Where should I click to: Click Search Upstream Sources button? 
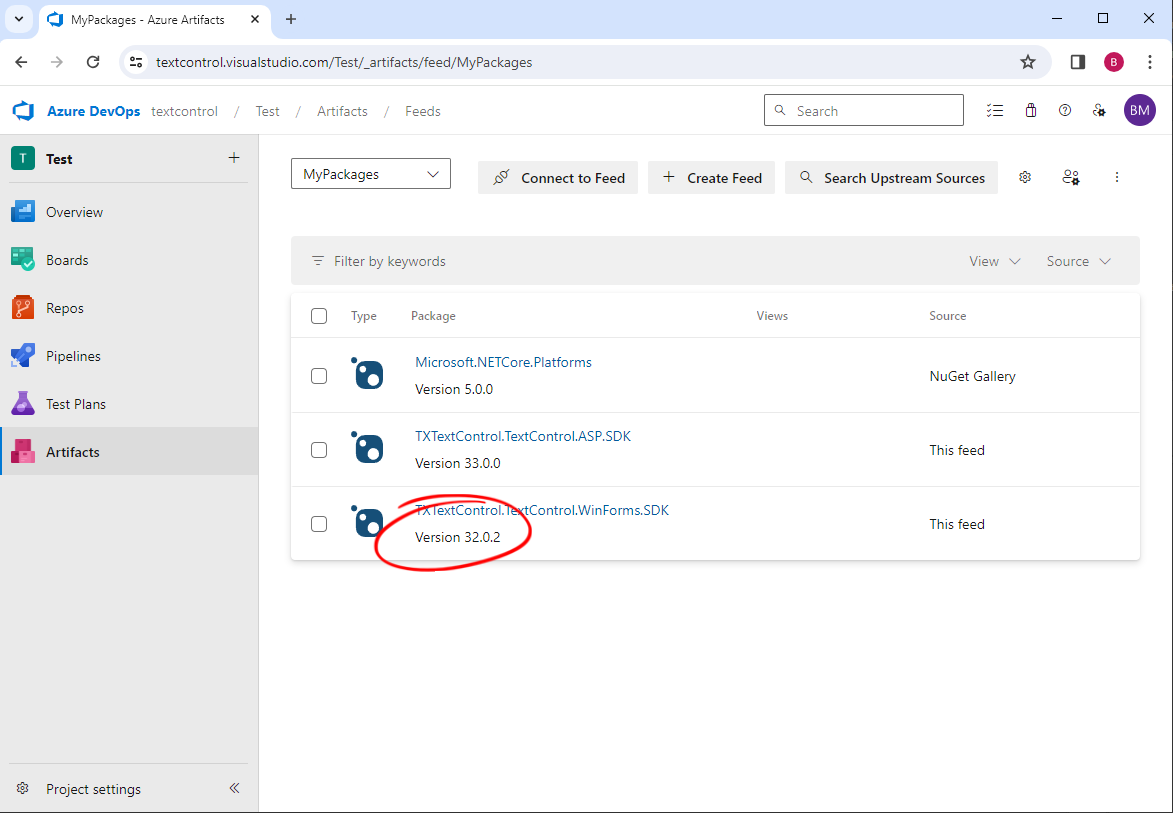pyautogui.click(x=891, y=177)
